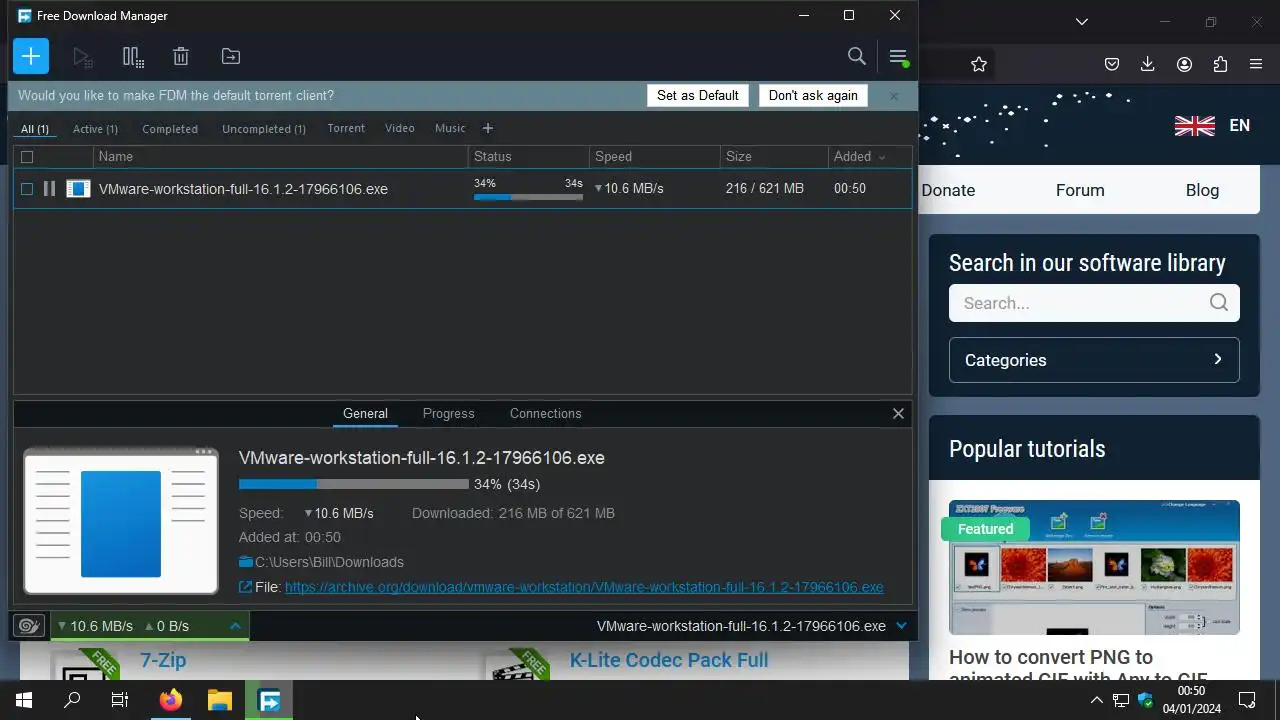The width and height of the screenshot is (1280, 720).
Task: Click the start all downloads toolbar icon
Action: (x=83, y=57)
